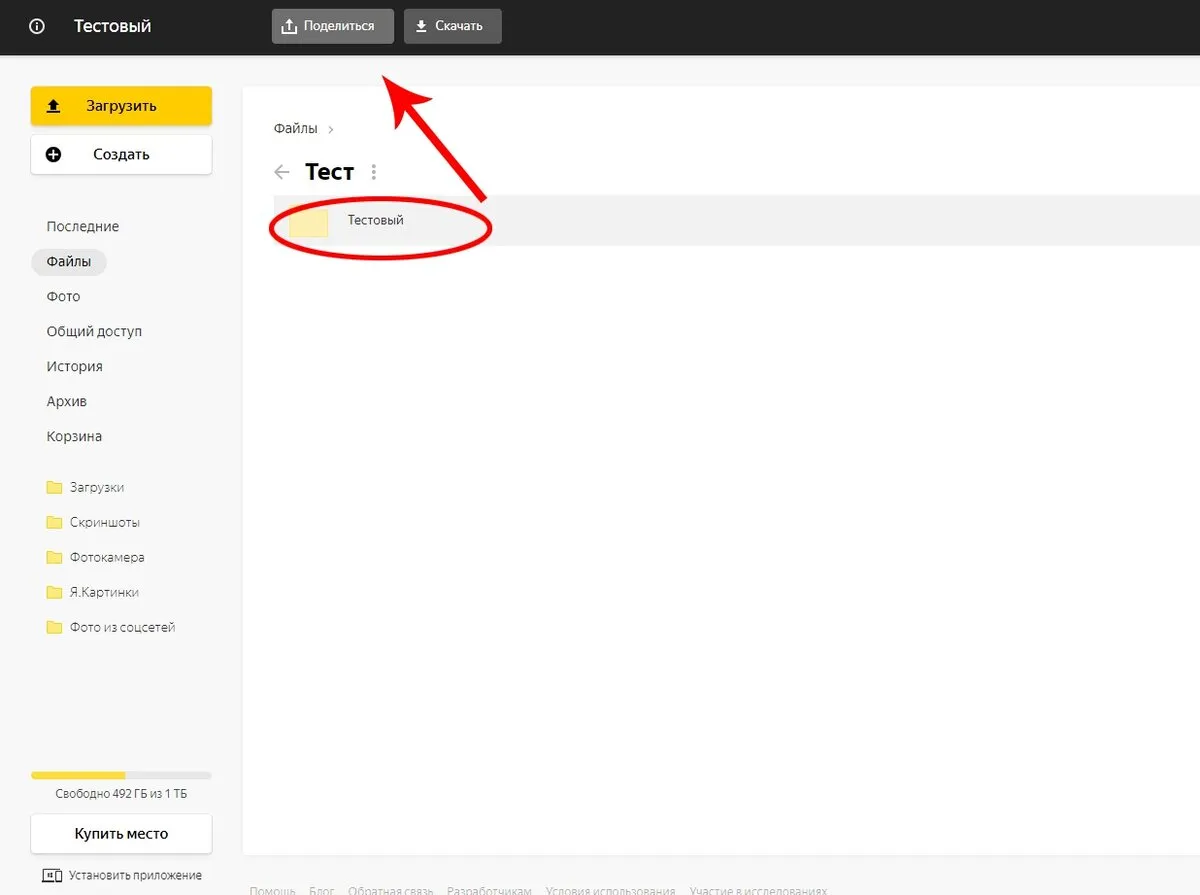This screenshot has width=1200, height=895.
Task: Click the info icon beside Тестовый title
Action: 37,27
